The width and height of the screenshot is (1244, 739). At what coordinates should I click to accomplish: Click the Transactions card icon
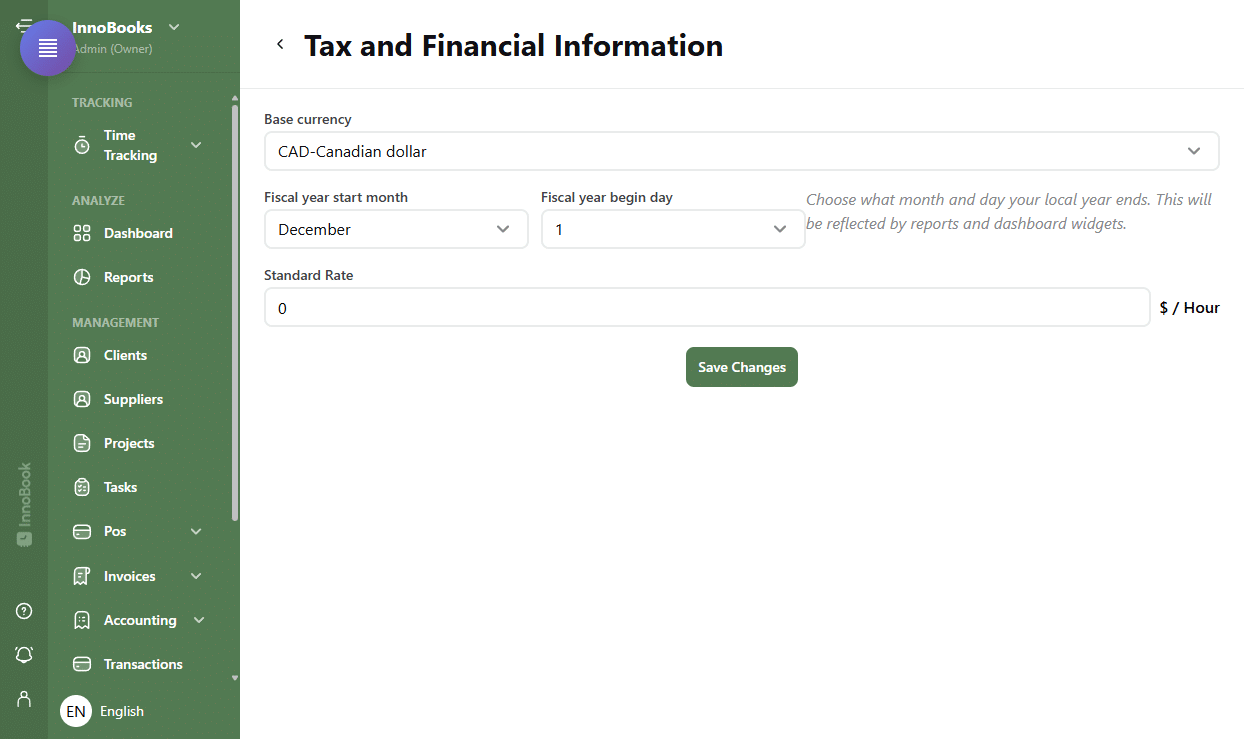pyautogui.click(x=82, y=664)
